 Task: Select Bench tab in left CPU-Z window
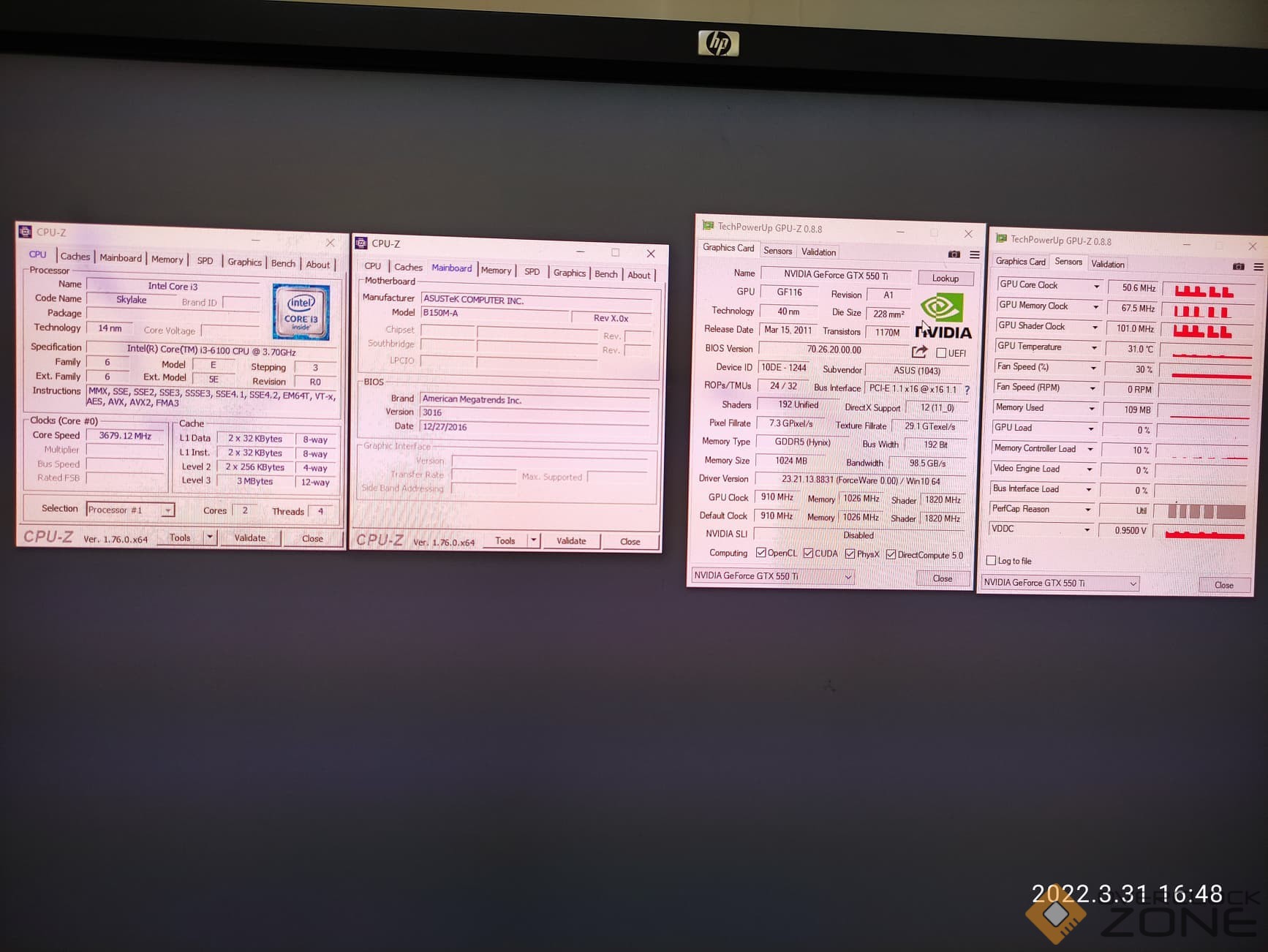click(x=283, y=263)
